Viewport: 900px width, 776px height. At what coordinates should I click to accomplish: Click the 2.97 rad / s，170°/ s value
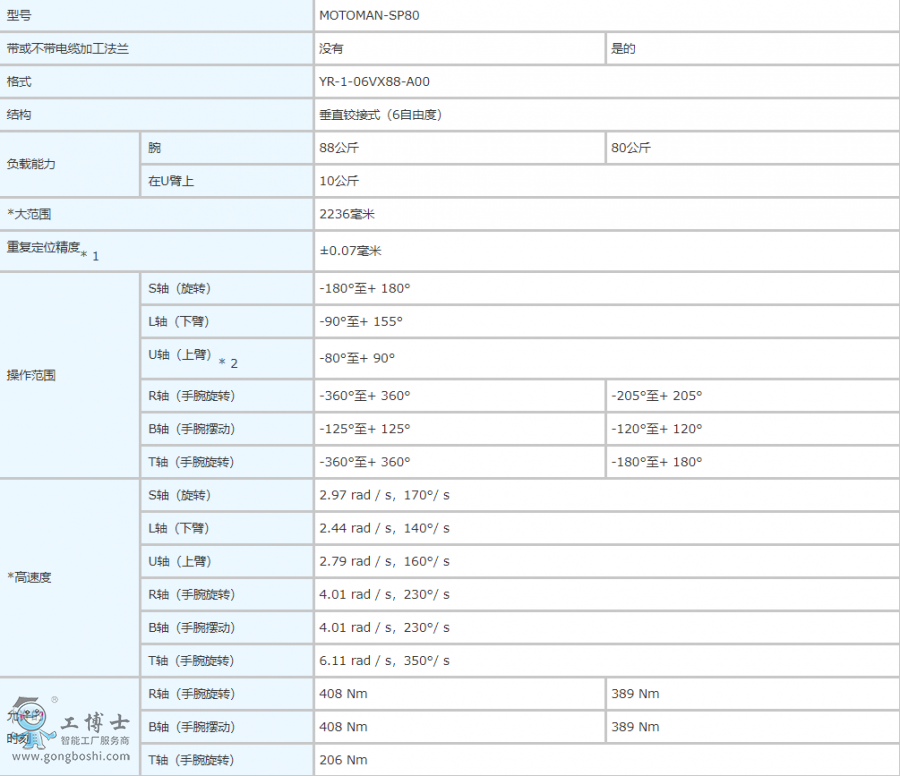pos(384,495)
